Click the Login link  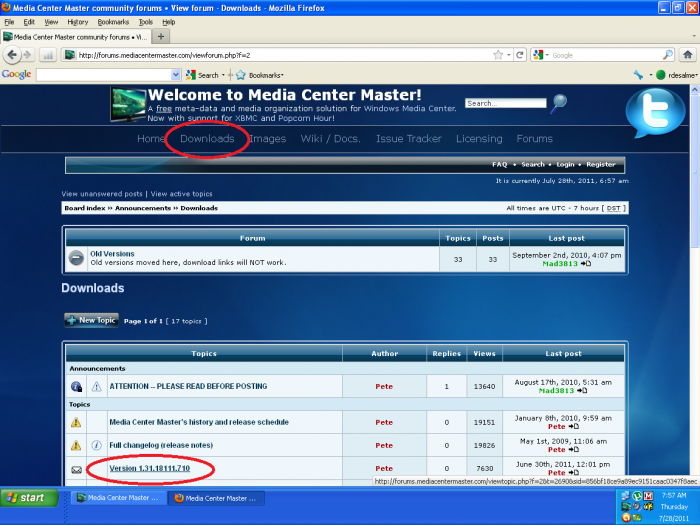pos(565,164)
